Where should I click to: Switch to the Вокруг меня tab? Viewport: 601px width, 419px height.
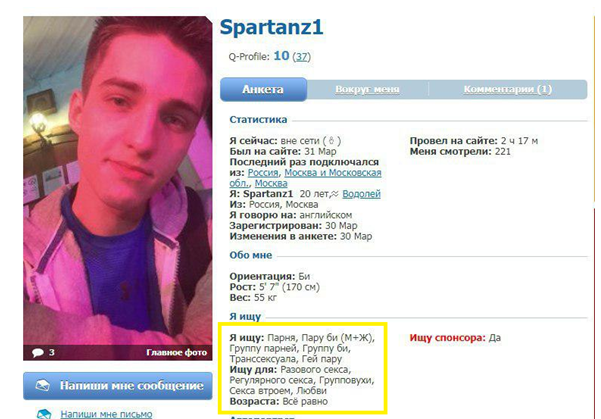[x=367, y=89]
